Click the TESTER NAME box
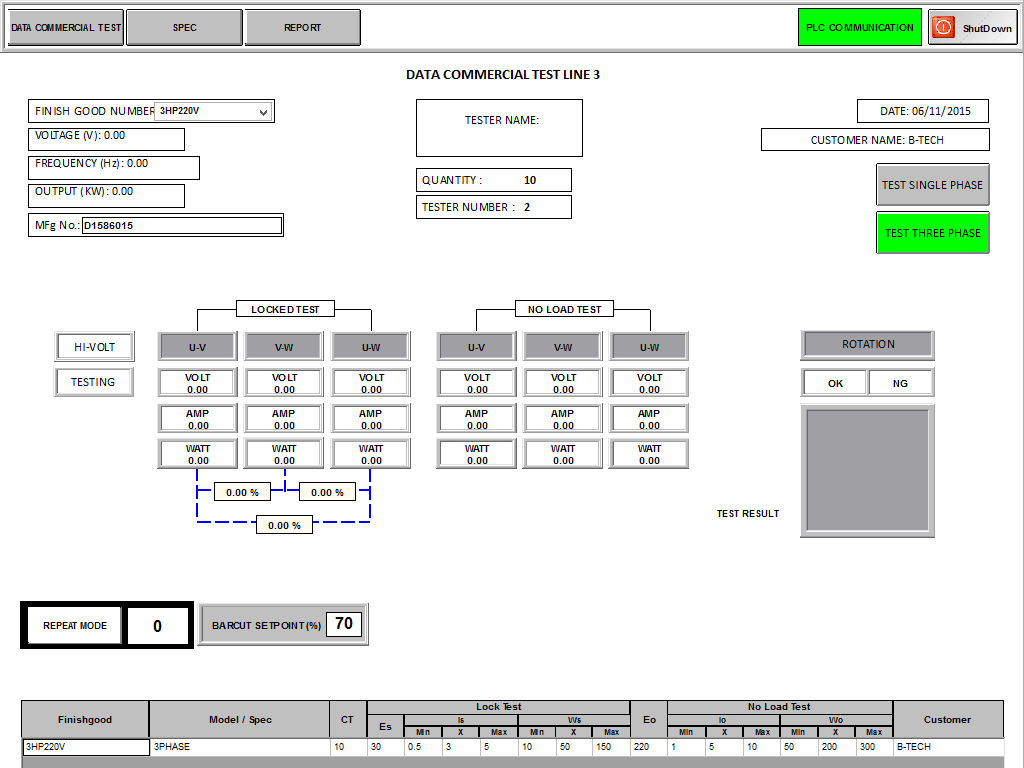This screenshot has height=768, width=1024. (x=500, y=128)
